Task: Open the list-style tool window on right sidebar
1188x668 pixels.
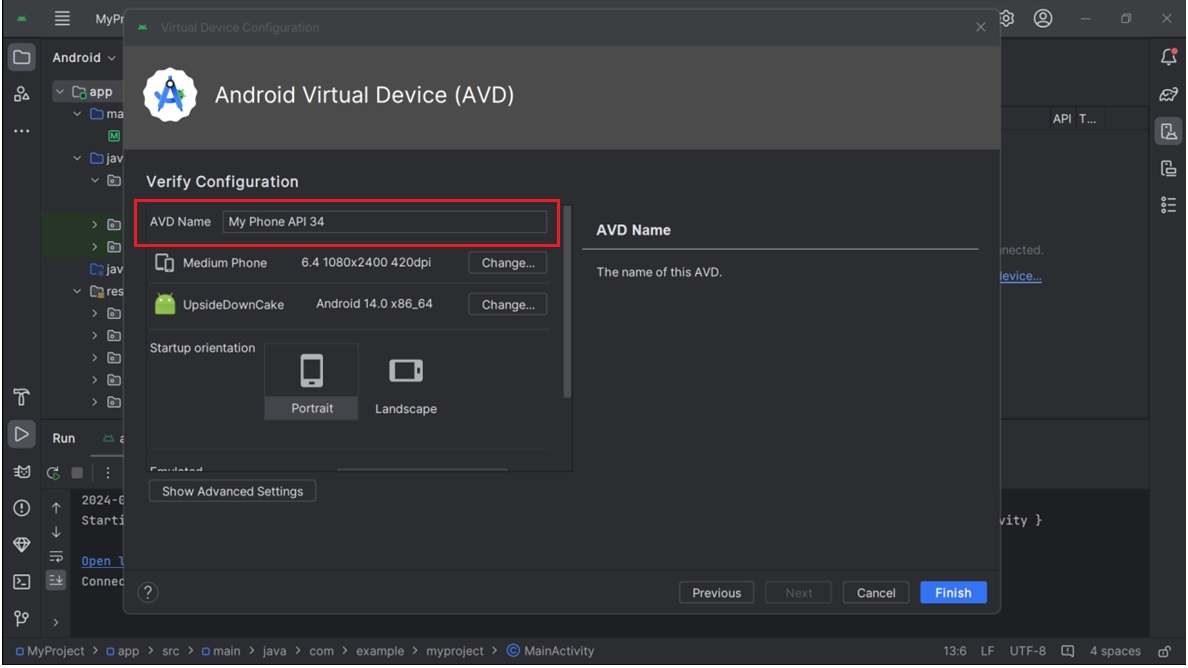Action: 1168,204
